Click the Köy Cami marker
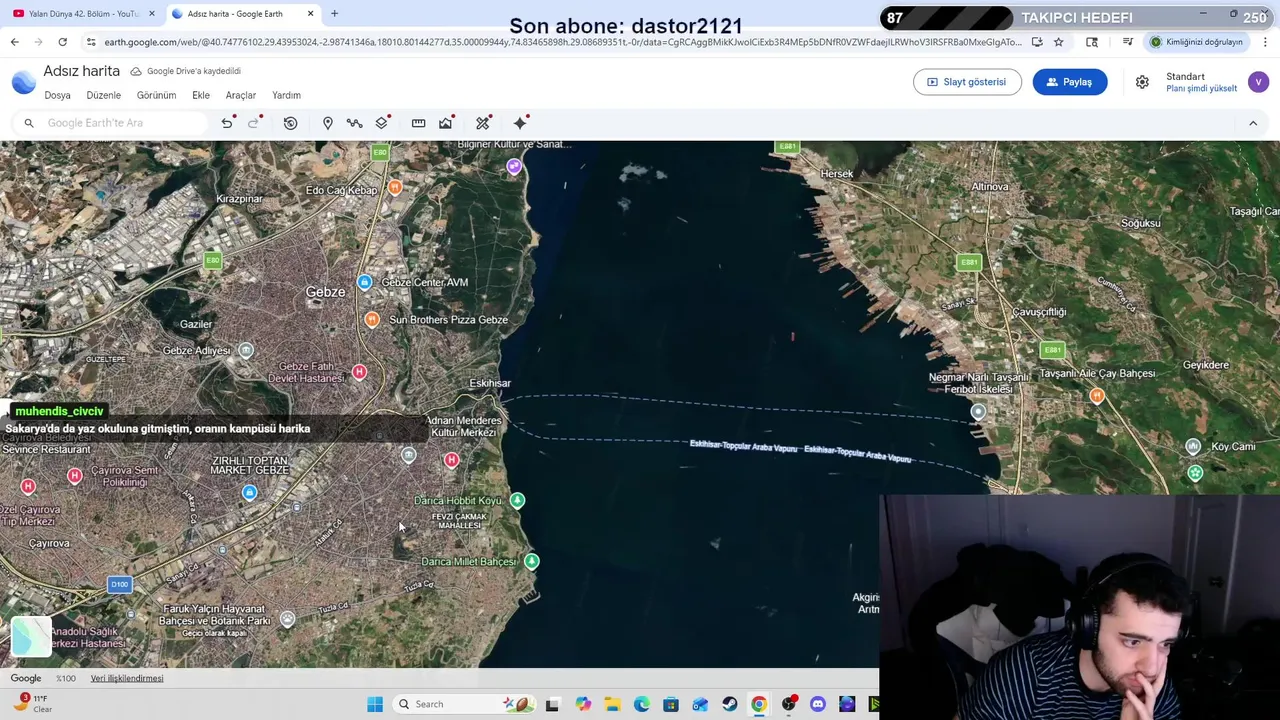Viewport: 1280px width, 720px height. click(x=1193, y=447)
